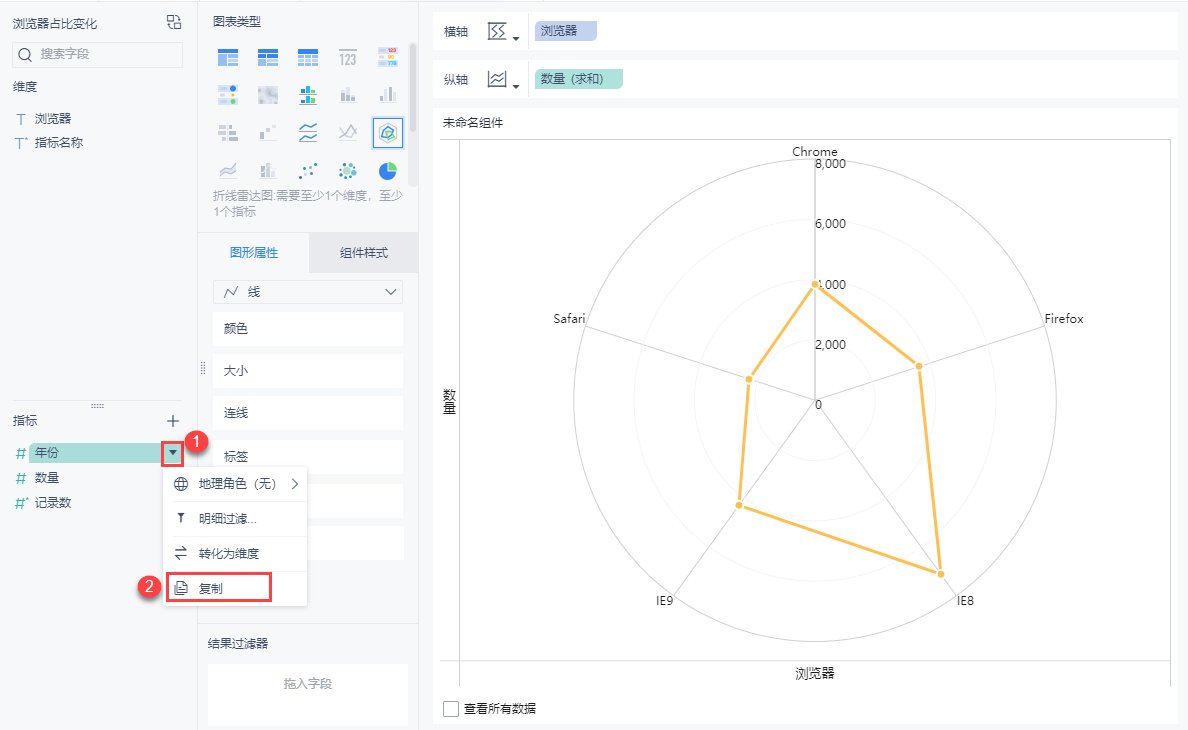The width and height of the screenshot is (1188, 730).
Task: Select the colorful stacked bar chart icon
Action: pyautogui.click(x=308, y=95)
